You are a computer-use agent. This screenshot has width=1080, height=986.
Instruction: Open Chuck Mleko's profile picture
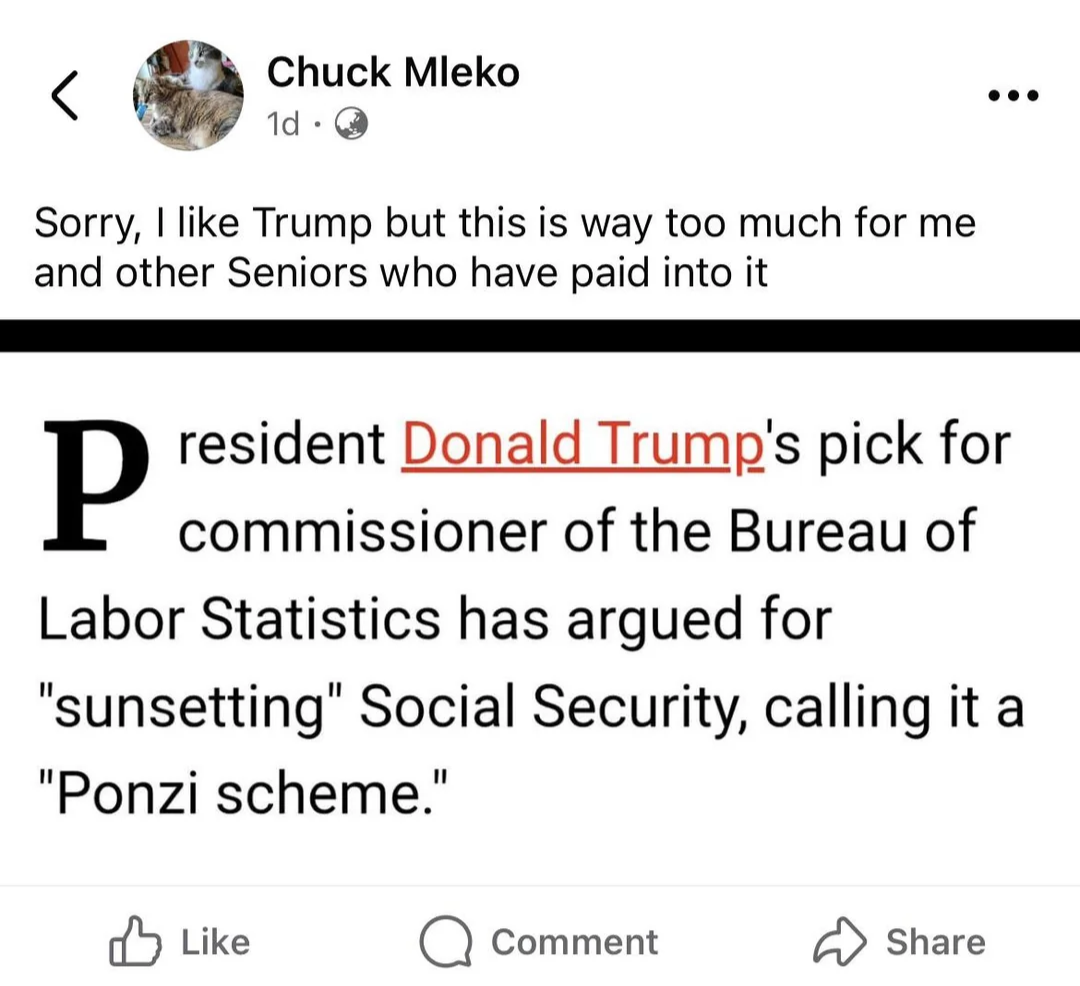(x=189, y=96)
